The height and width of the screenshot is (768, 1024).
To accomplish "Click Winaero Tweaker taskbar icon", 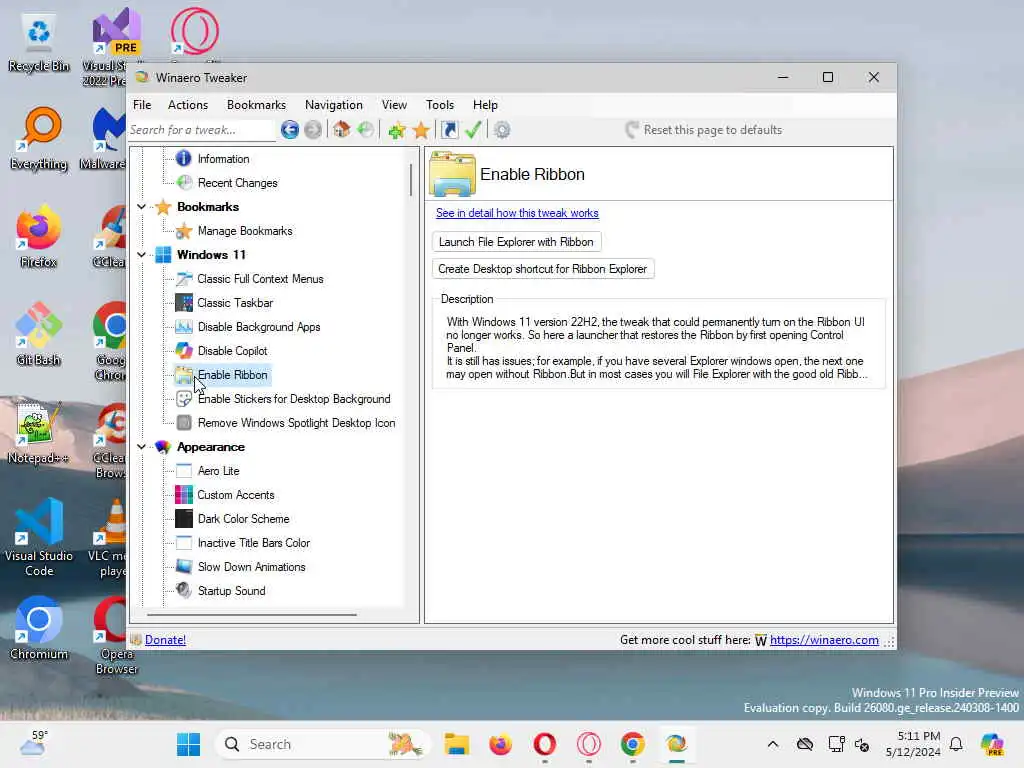I will [x=677, y=744].
